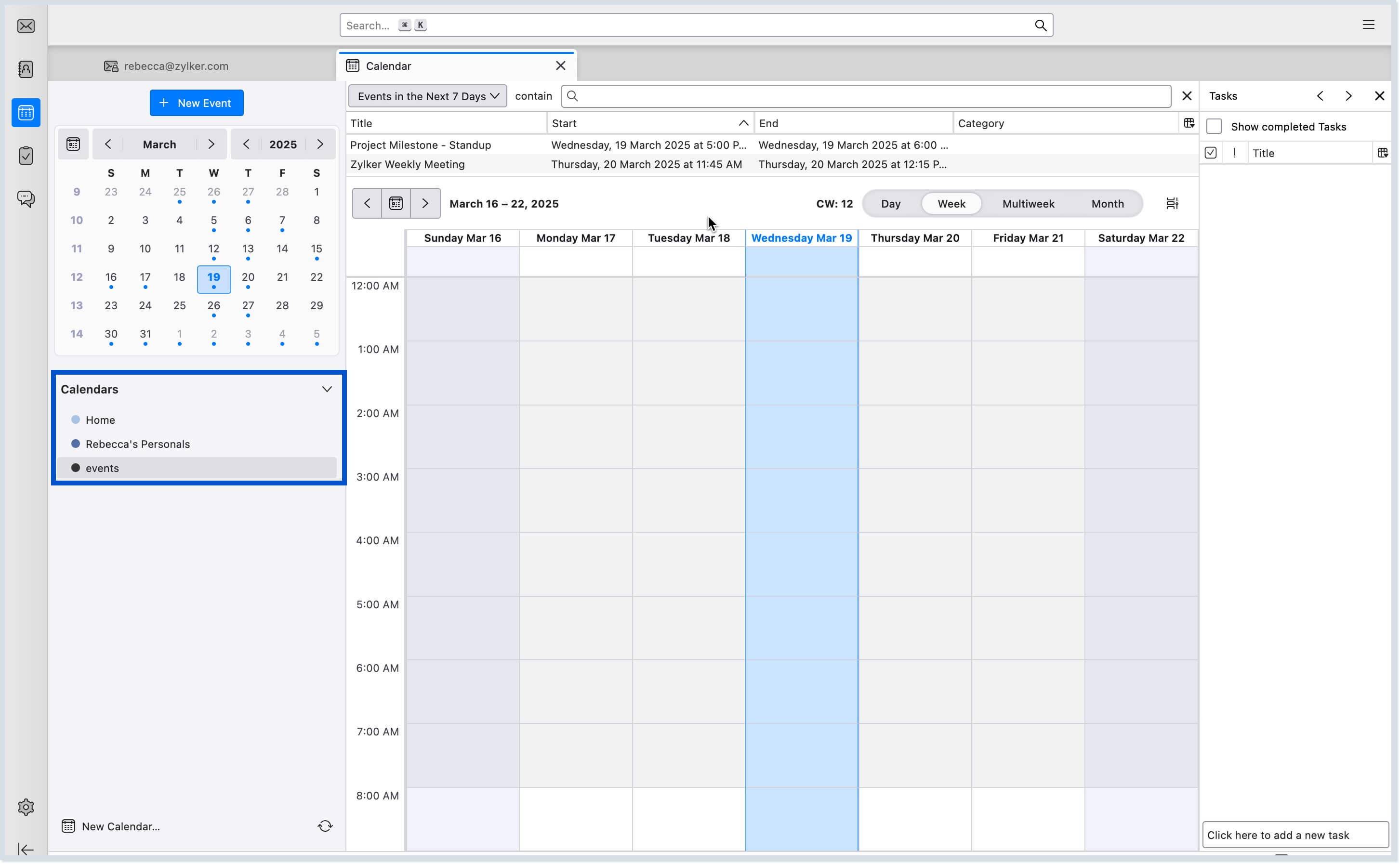Open the Mail app in the sidebar
The width and height of the screenshot is (1400, 864).
coord(26,26)
